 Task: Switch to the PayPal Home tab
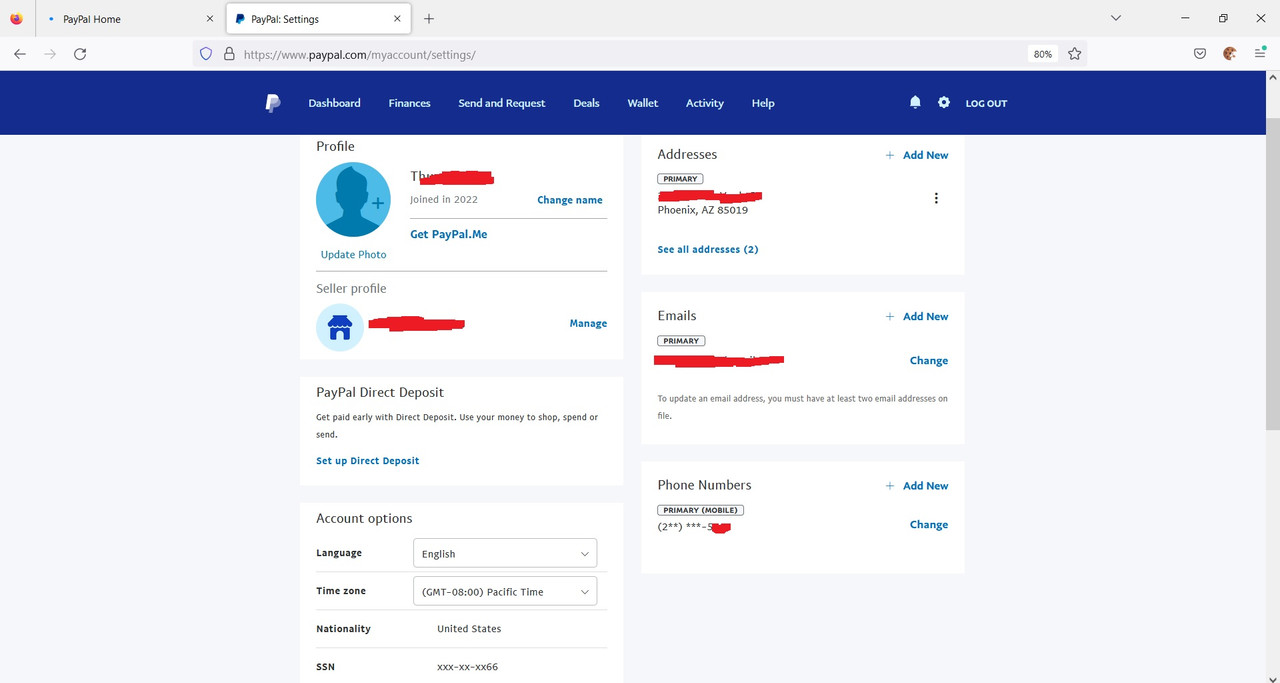(128, 19)
